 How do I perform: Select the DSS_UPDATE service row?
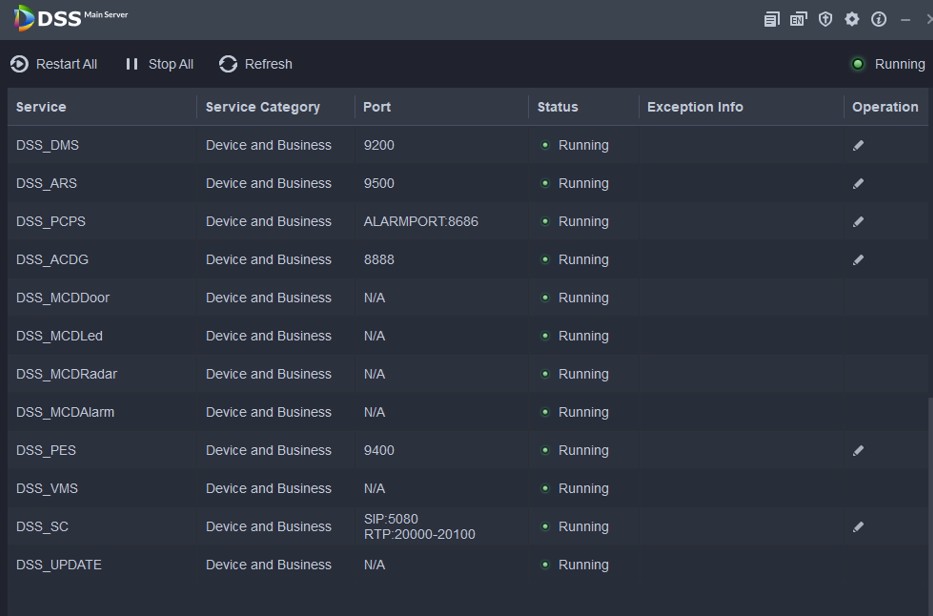[59, 565]
